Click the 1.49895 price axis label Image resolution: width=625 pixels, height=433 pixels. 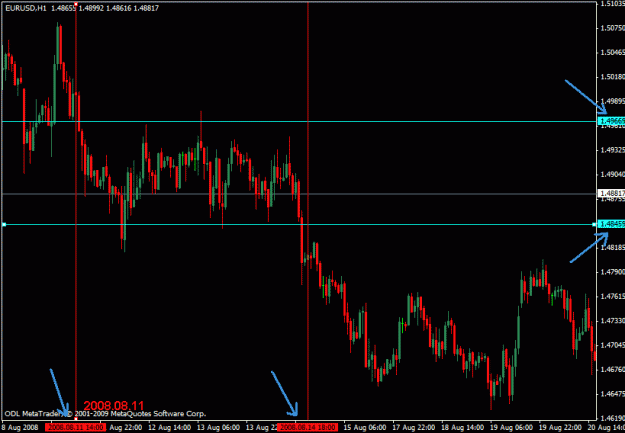pyautogui.click(x=612, y=101)
